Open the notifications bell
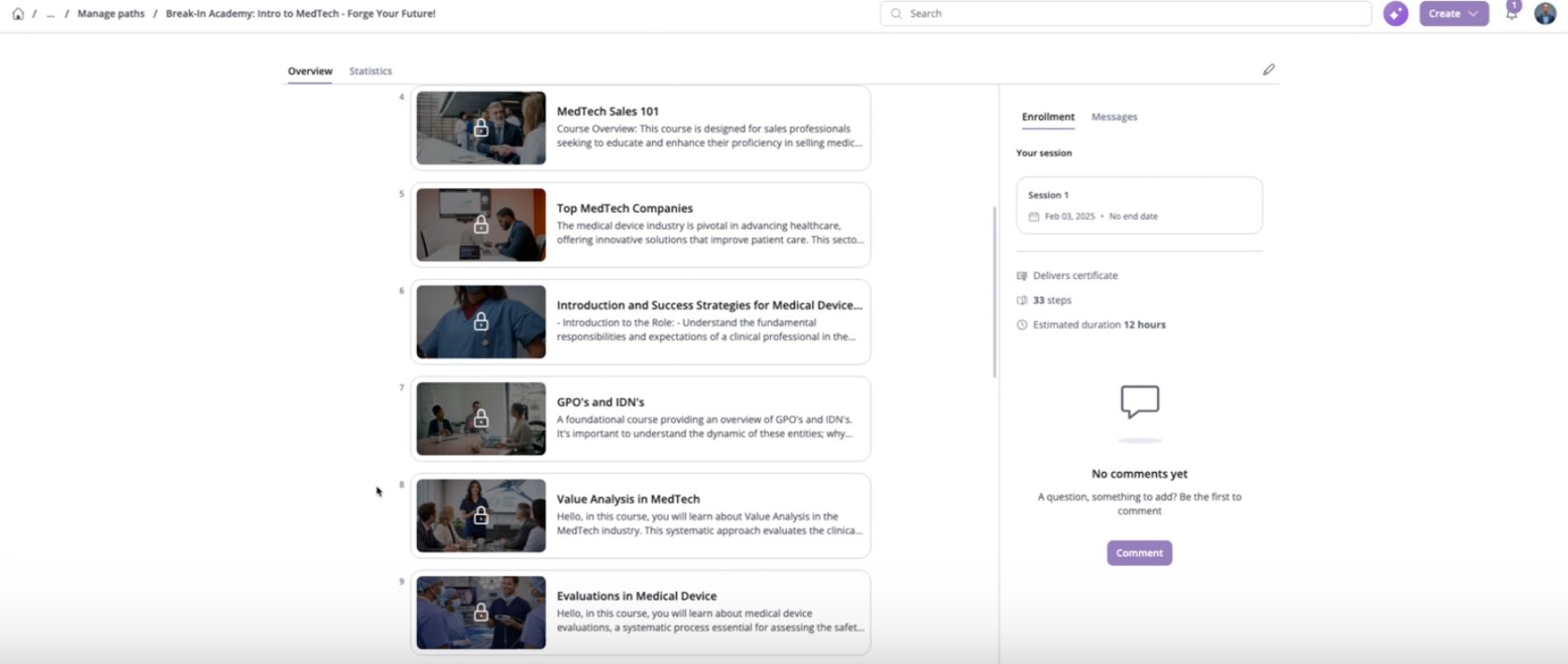Viewport: 1568px width, 664px height. pos(1512,14)
